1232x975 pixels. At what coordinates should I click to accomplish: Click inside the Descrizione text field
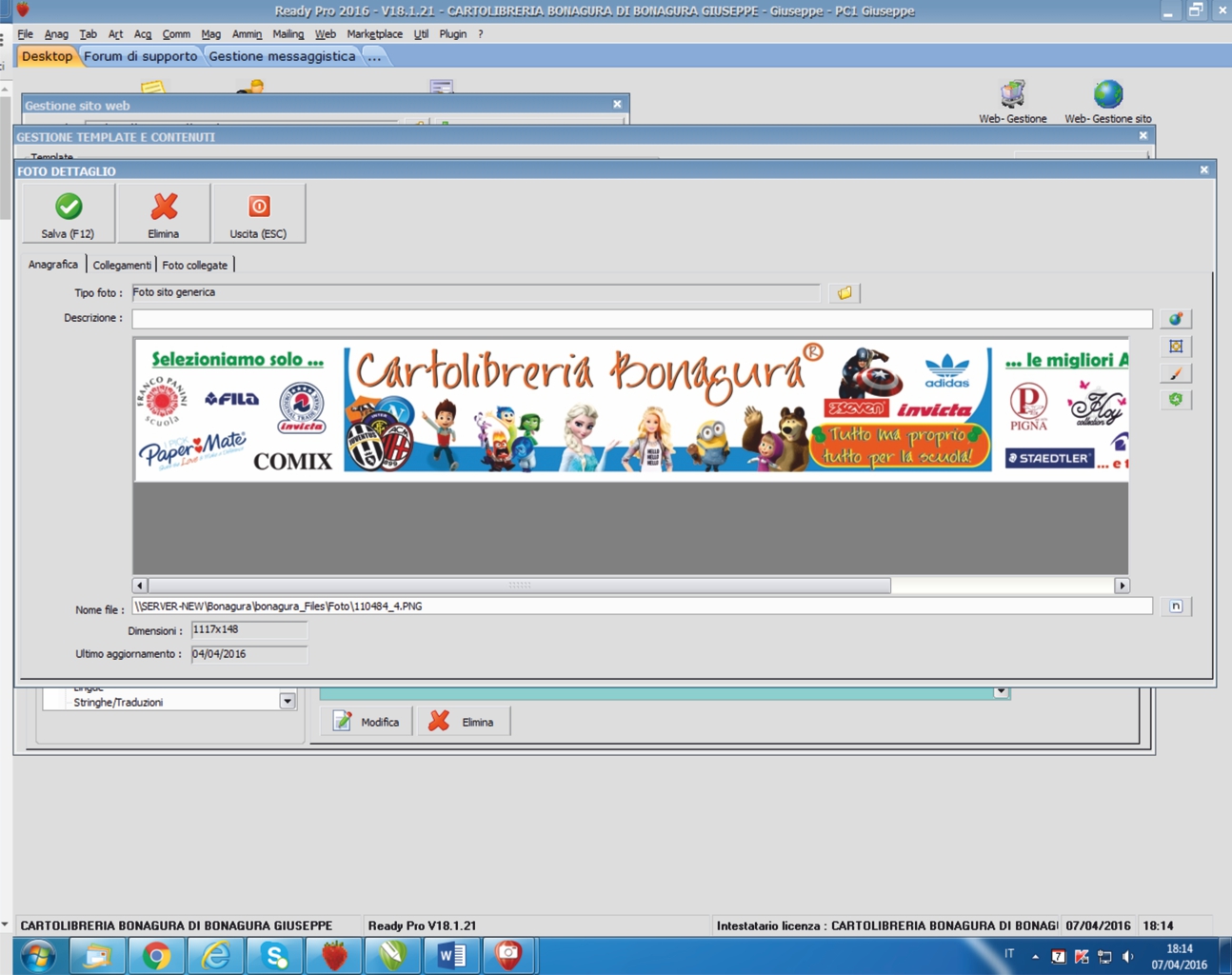[x=642, y=319]
